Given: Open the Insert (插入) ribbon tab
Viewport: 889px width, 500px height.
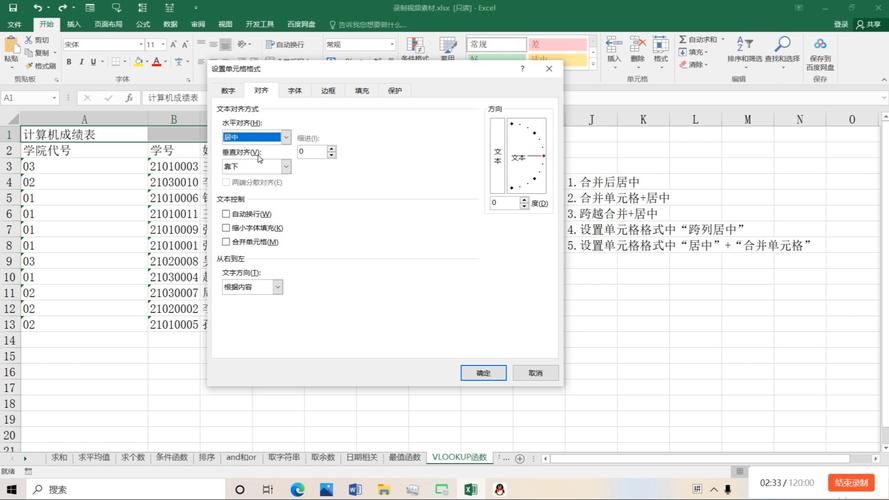Looking at the screenshot, I should (x=74, y=24).
